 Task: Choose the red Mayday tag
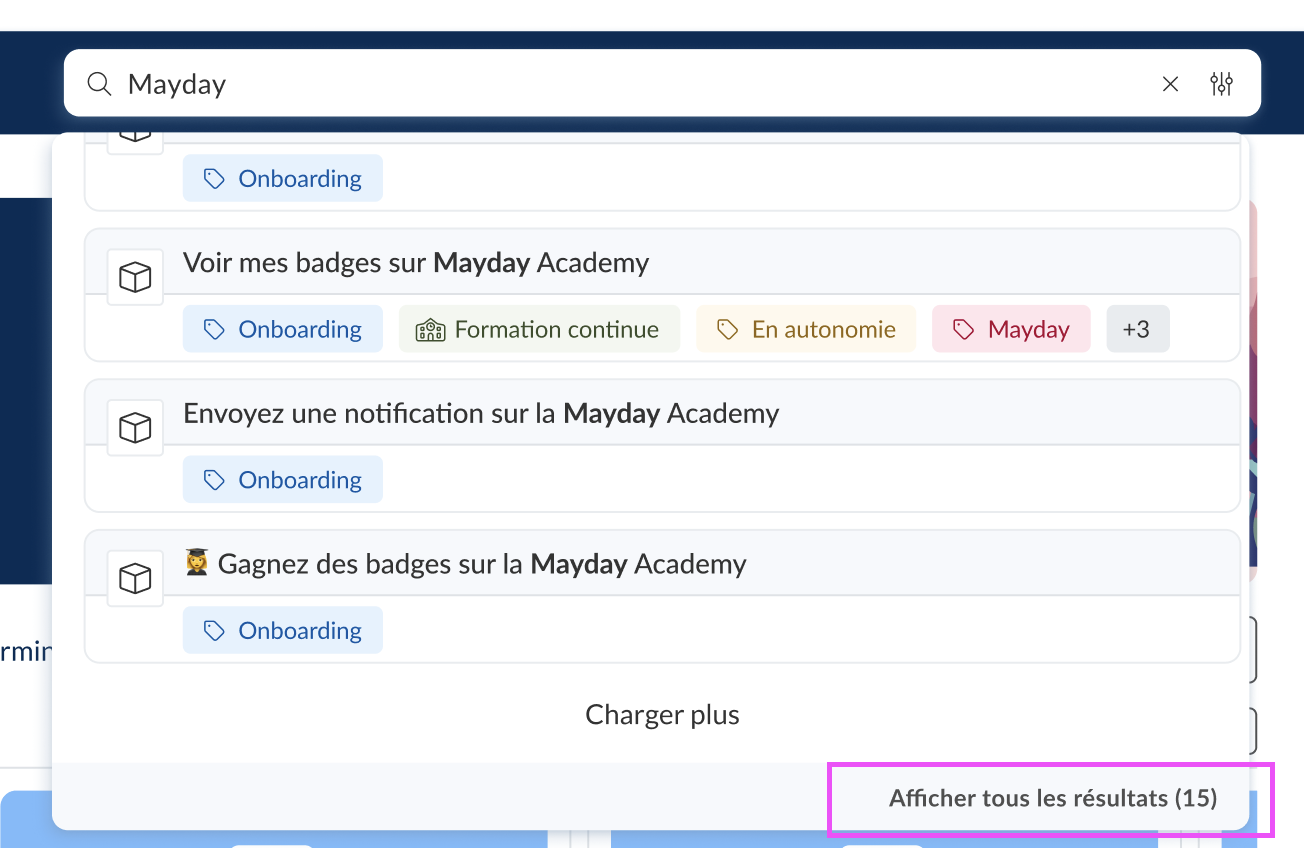pyautogui.click(x=1011, y=329)
